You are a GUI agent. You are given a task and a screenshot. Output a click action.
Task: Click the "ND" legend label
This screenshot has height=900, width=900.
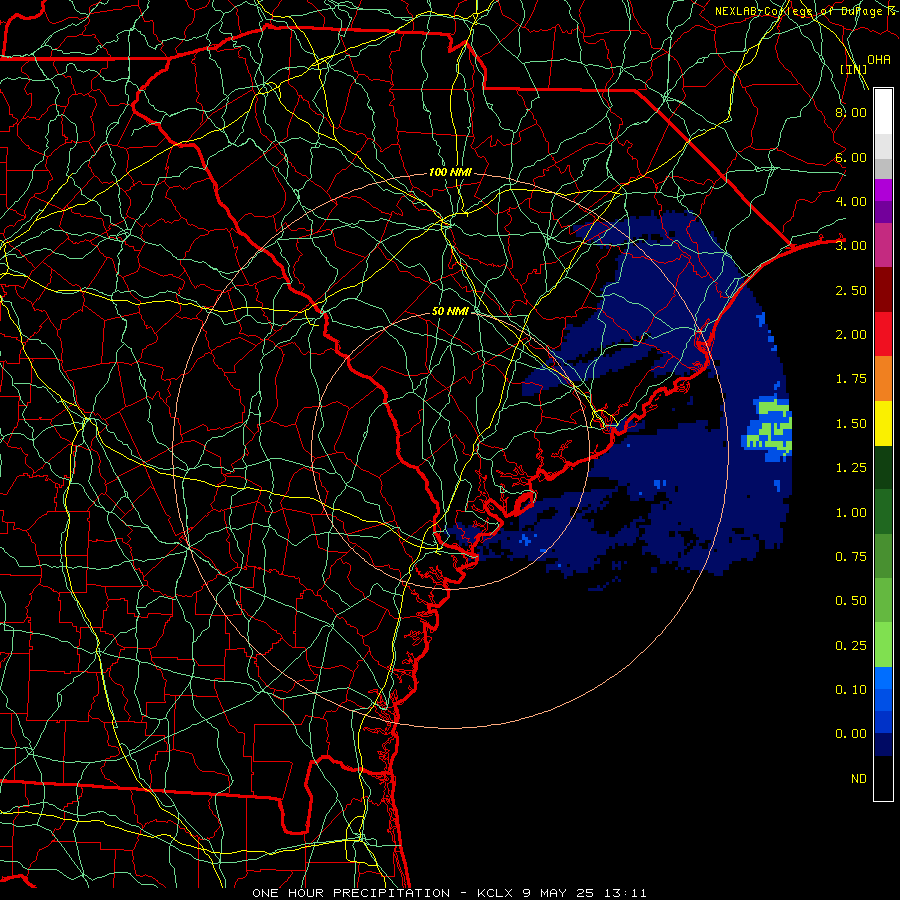(x=859, y=779)
